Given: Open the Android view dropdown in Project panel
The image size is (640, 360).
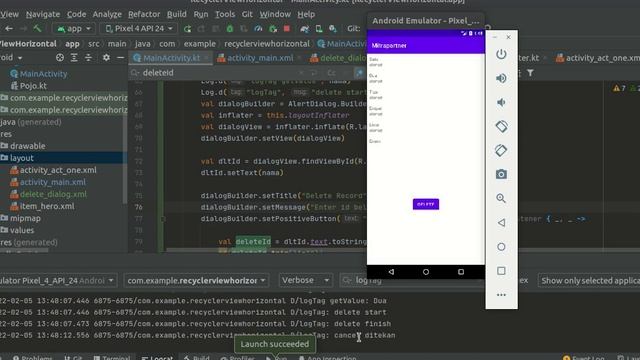Looking at the screenshot, I should [11, 58].
